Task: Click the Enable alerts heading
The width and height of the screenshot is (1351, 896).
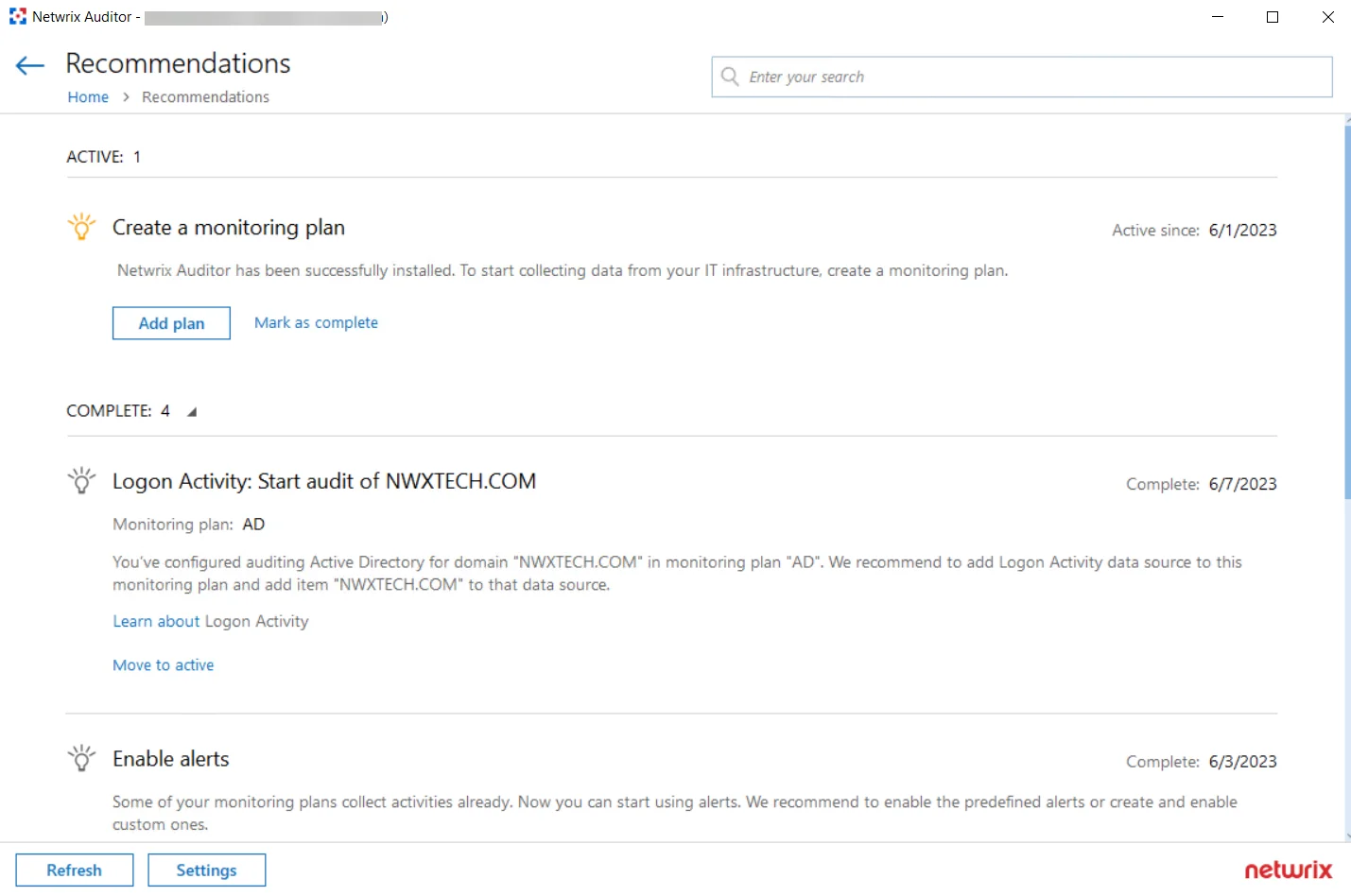Action: [x=171, y=759]
